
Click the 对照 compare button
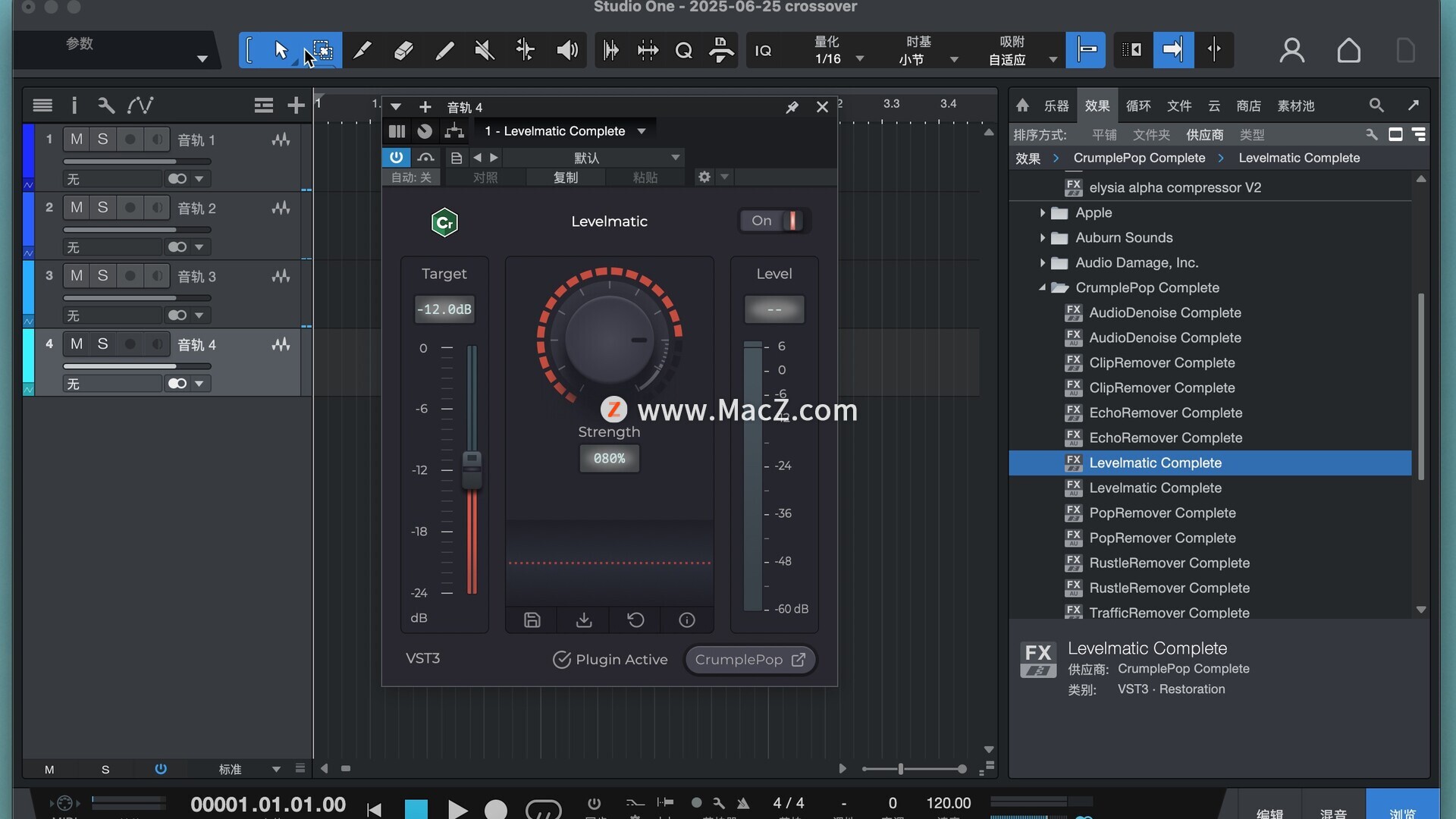pyautogui.click(x=485, y=177)
